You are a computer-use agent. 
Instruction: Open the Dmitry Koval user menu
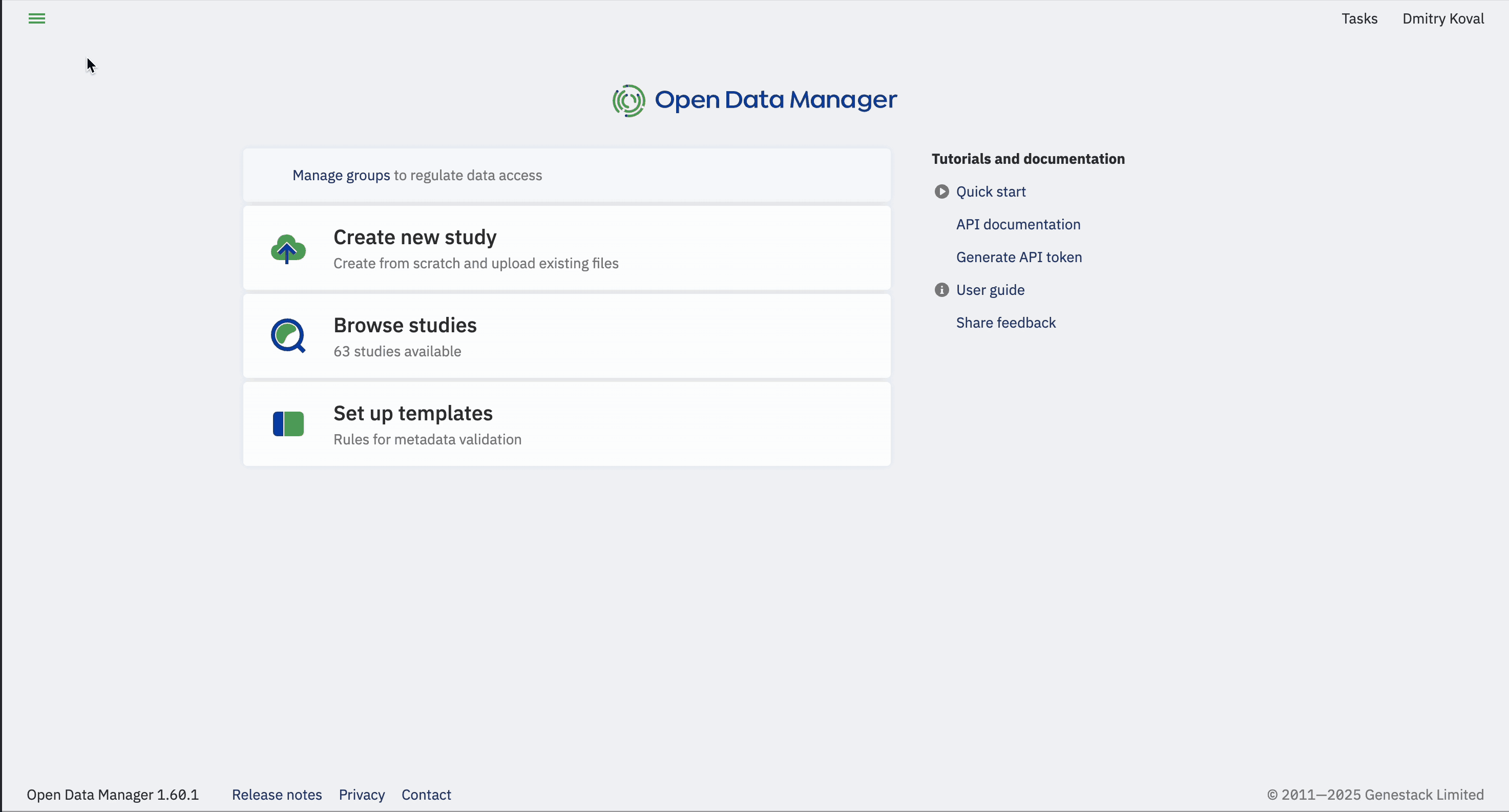[x=1443, y=19]
